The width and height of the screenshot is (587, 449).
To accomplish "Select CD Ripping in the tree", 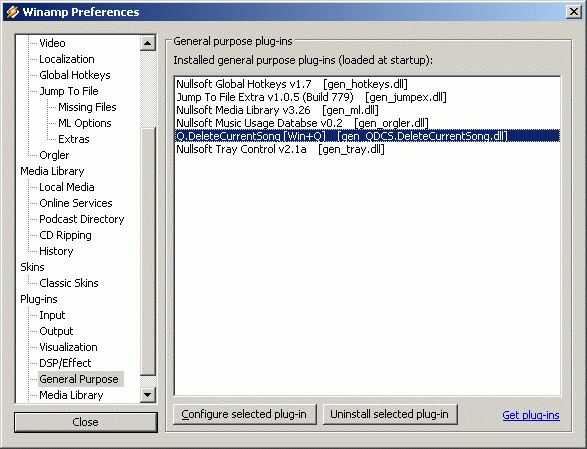I will [66, 235].
